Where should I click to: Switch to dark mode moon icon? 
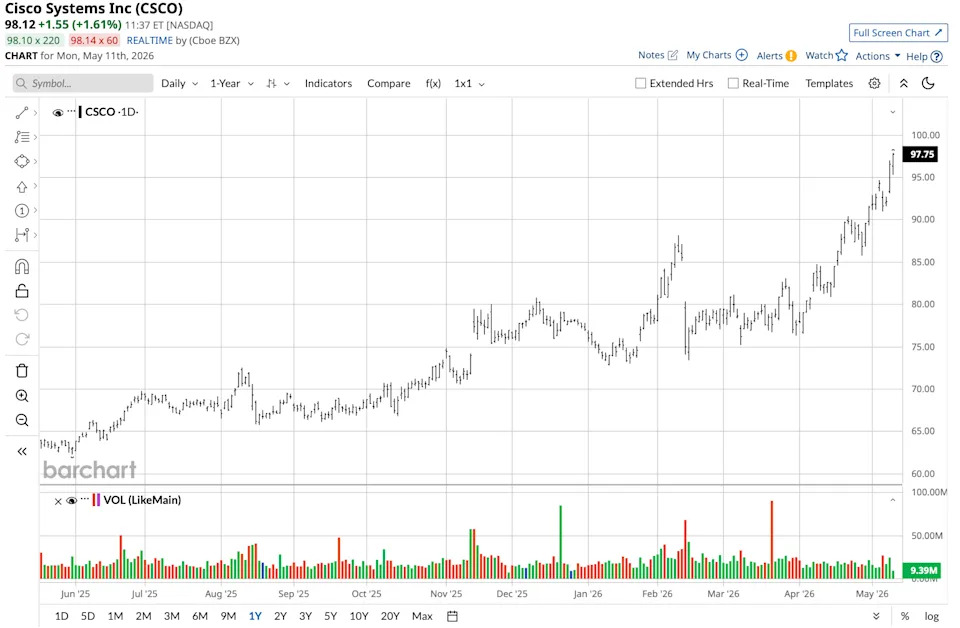point(928,83)
